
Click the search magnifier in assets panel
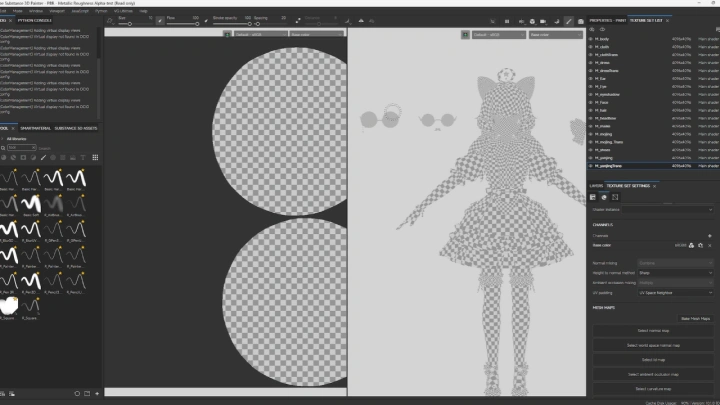[3, 148]
